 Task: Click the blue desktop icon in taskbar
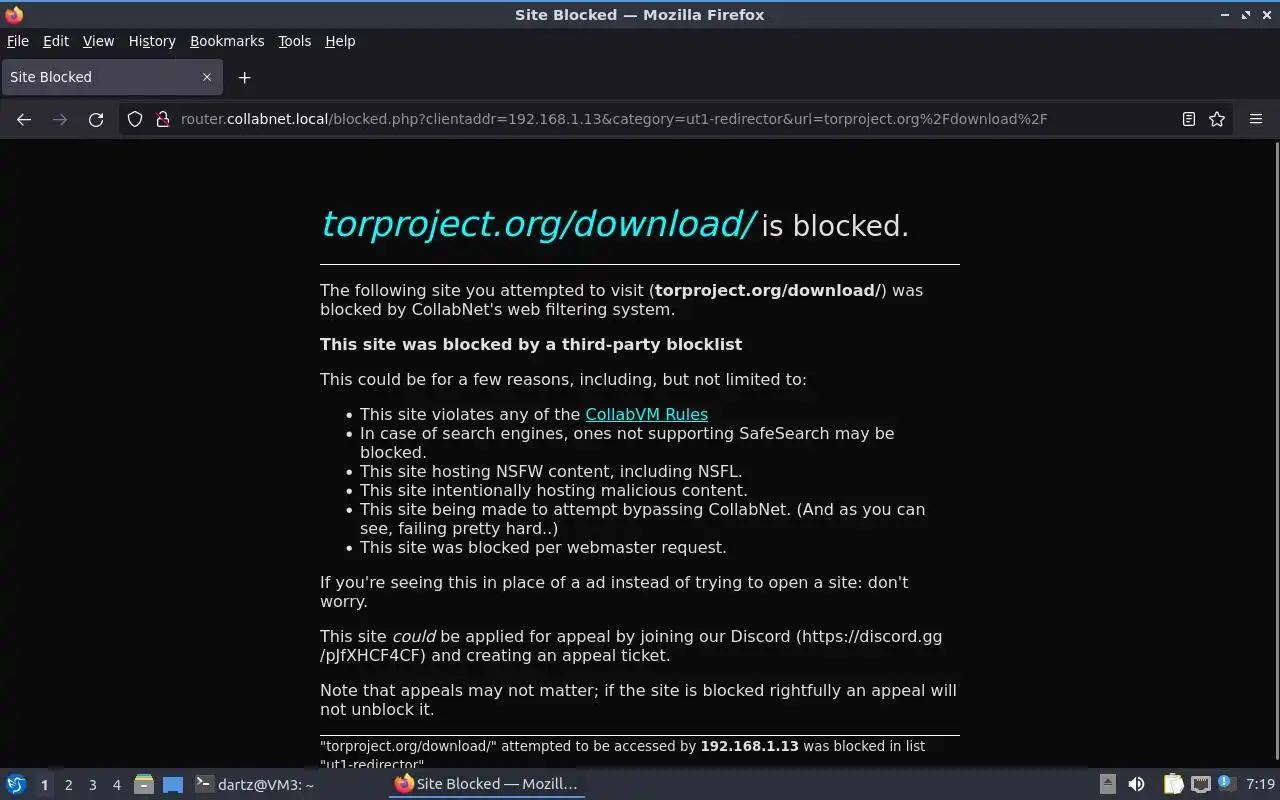(173, 784)
